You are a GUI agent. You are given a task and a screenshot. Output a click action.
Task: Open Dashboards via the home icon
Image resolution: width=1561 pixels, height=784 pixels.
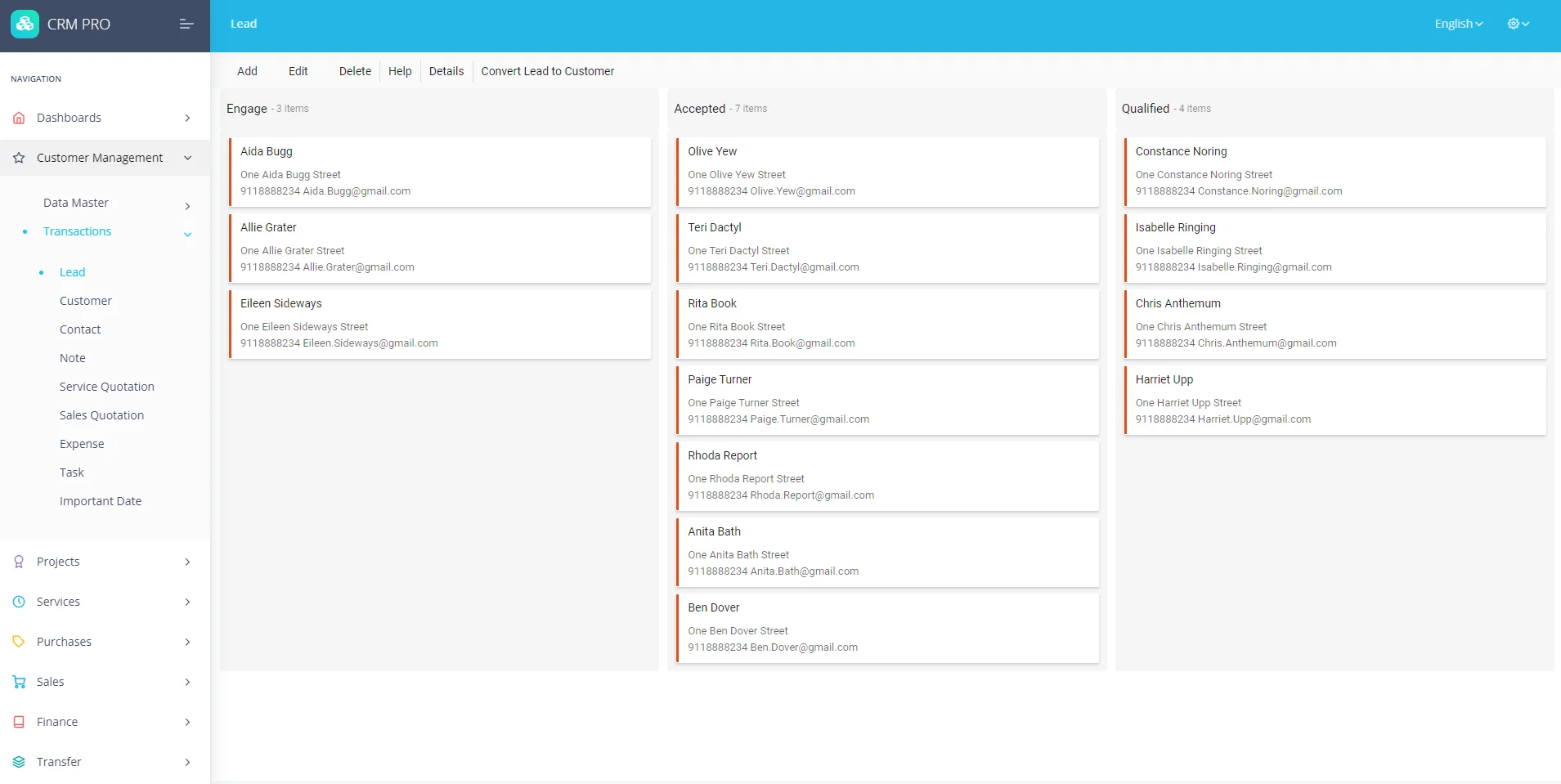point(18,118)
